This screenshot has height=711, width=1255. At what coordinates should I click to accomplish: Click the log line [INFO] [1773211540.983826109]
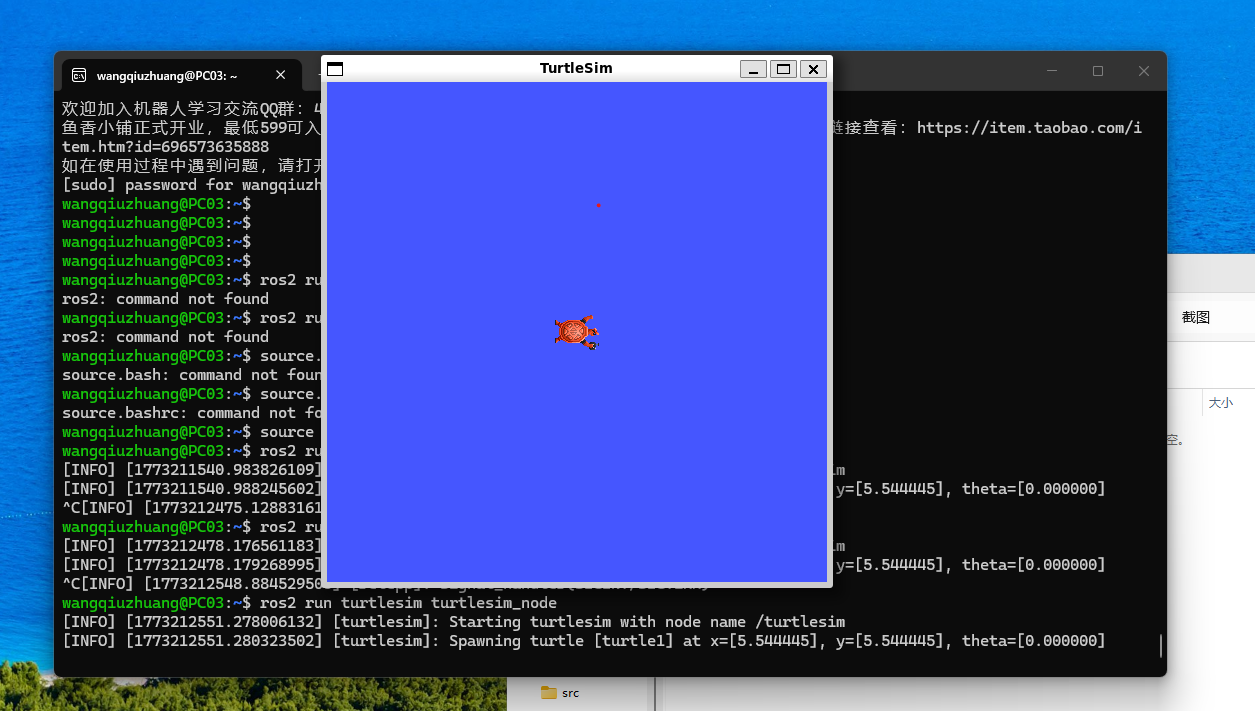tap(191, 470)
